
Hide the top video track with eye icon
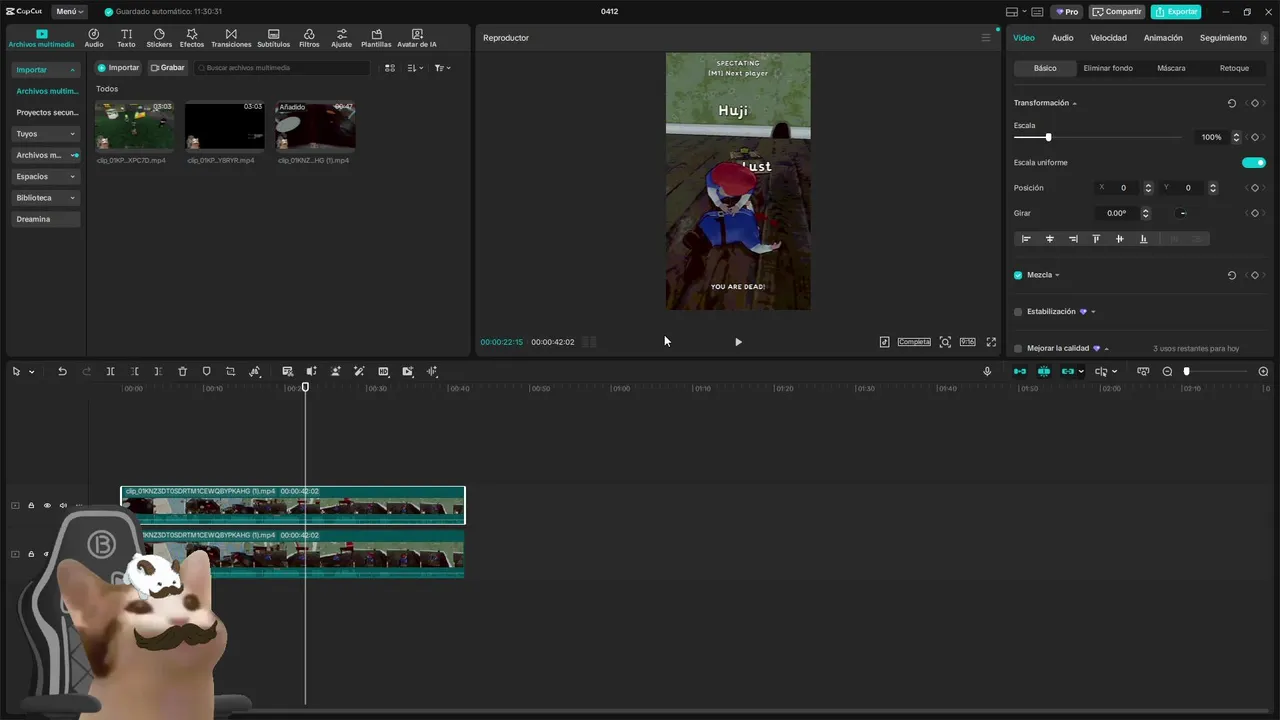(46, 505)
